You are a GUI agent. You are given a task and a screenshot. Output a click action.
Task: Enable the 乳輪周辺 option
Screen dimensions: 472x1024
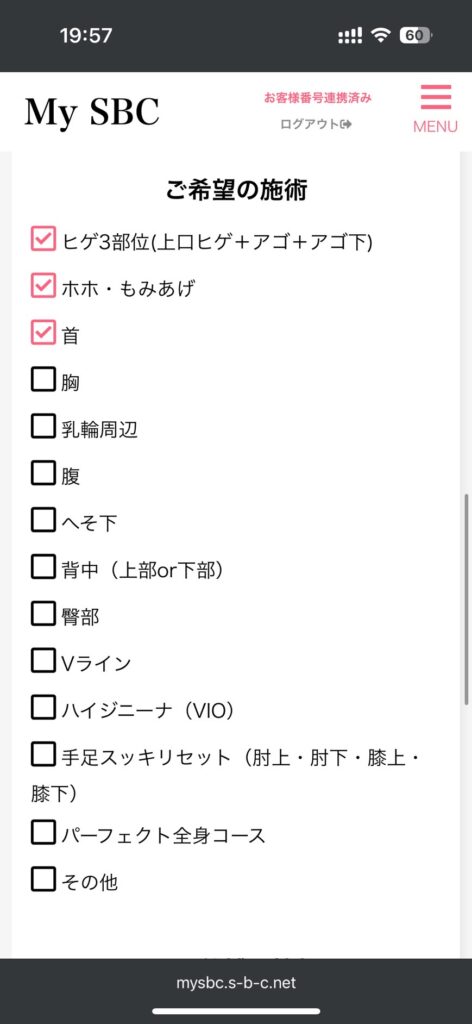tap(43, 426)
